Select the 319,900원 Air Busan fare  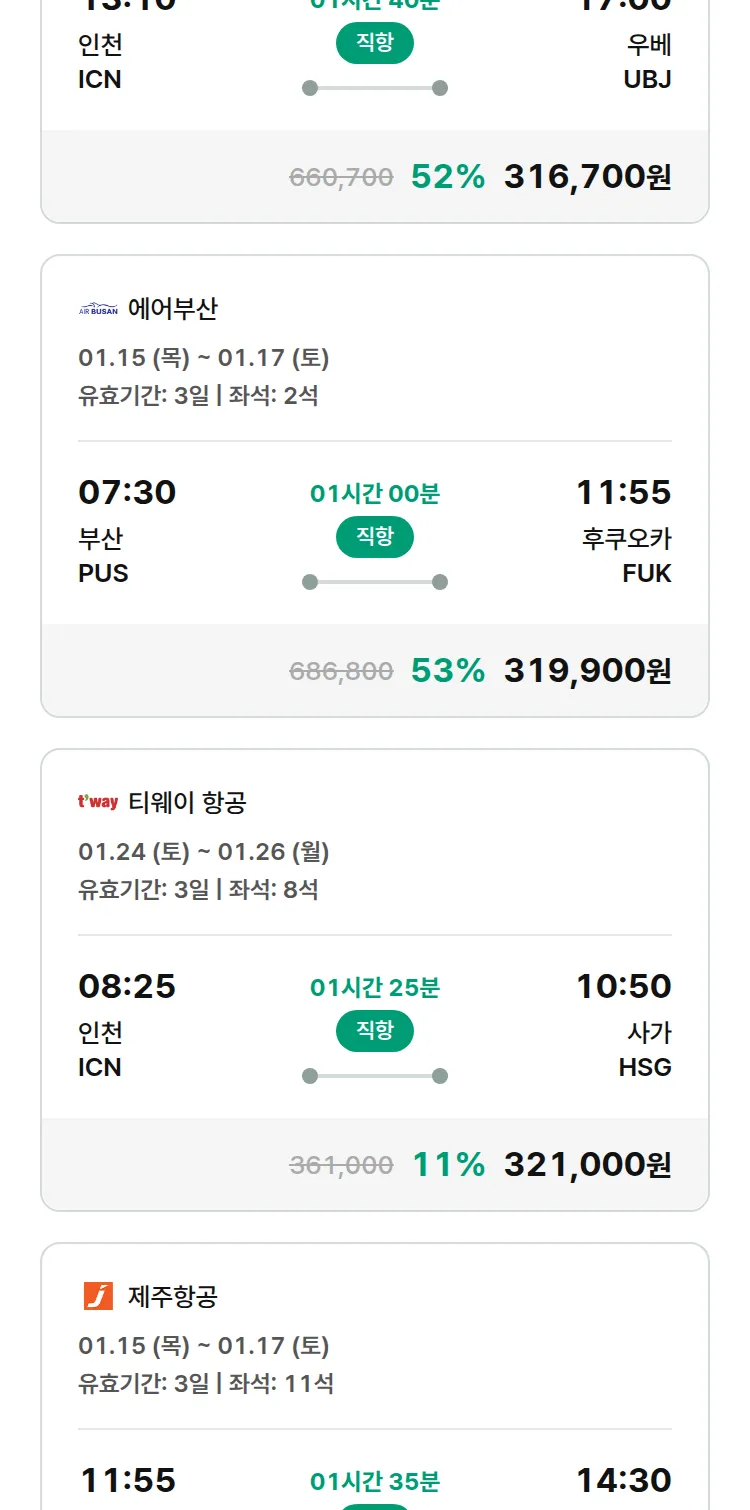coord(587,670)
